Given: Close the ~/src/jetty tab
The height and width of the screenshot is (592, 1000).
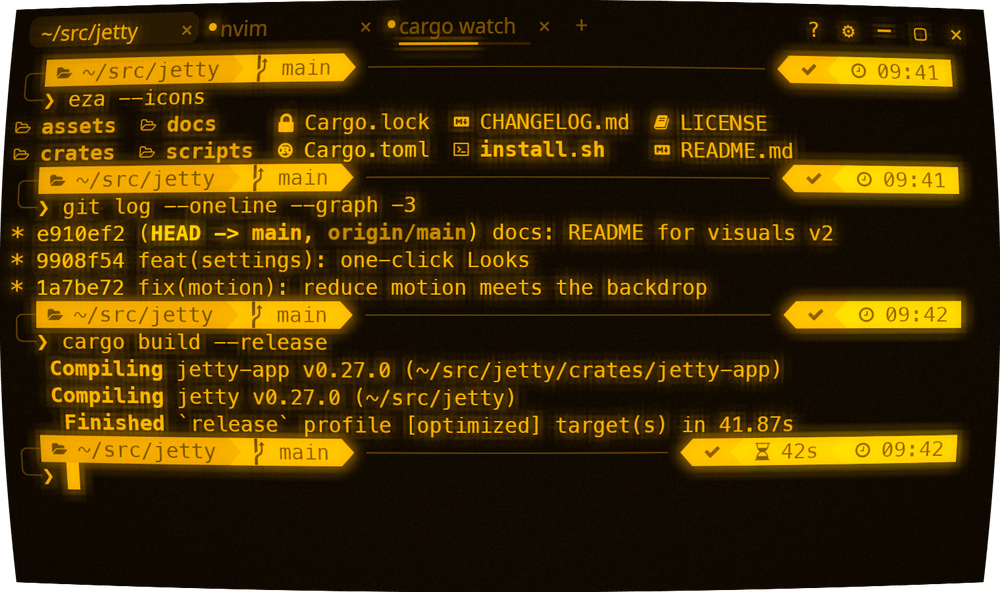Looking at the screenshot, I should coord(186,30).
